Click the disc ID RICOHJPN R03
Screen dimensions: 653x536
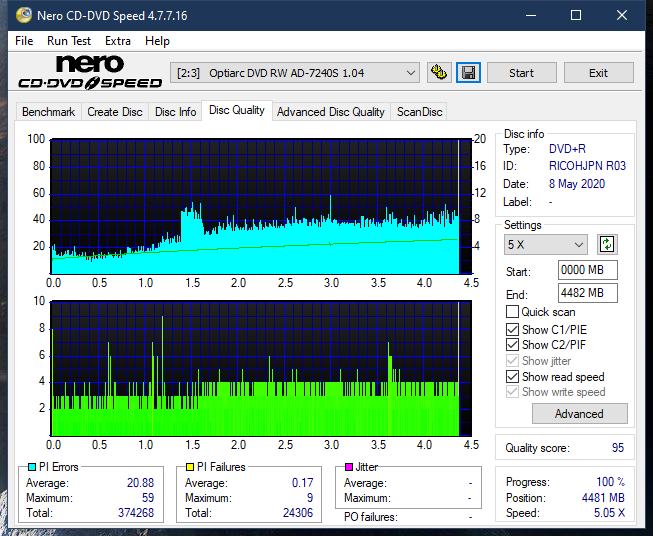click(587, 166)
